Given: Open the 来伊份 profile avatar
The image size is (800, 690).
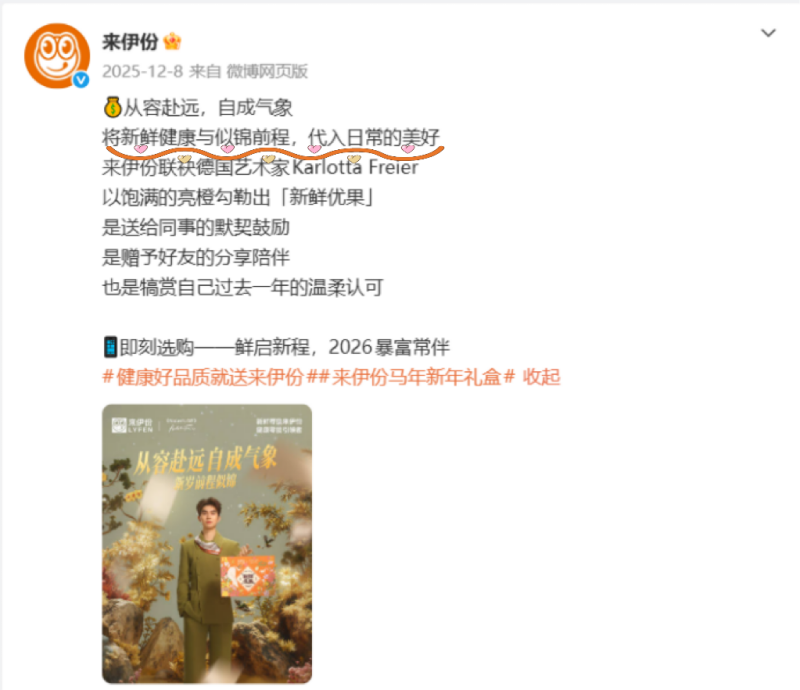Looking at the screenshot, I should point(57,56).
